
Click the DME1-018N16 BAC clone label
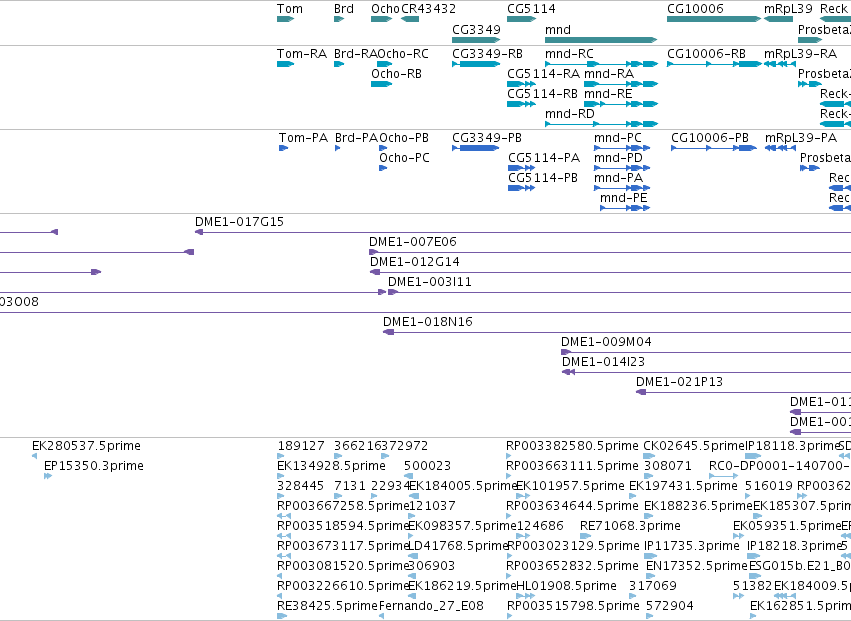(x=428, y=322)
